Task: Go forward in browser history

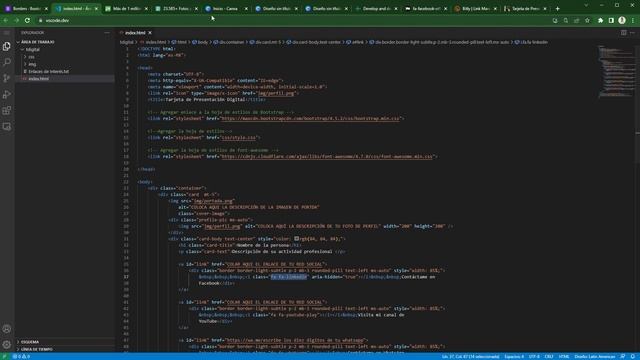Action: 16,20
